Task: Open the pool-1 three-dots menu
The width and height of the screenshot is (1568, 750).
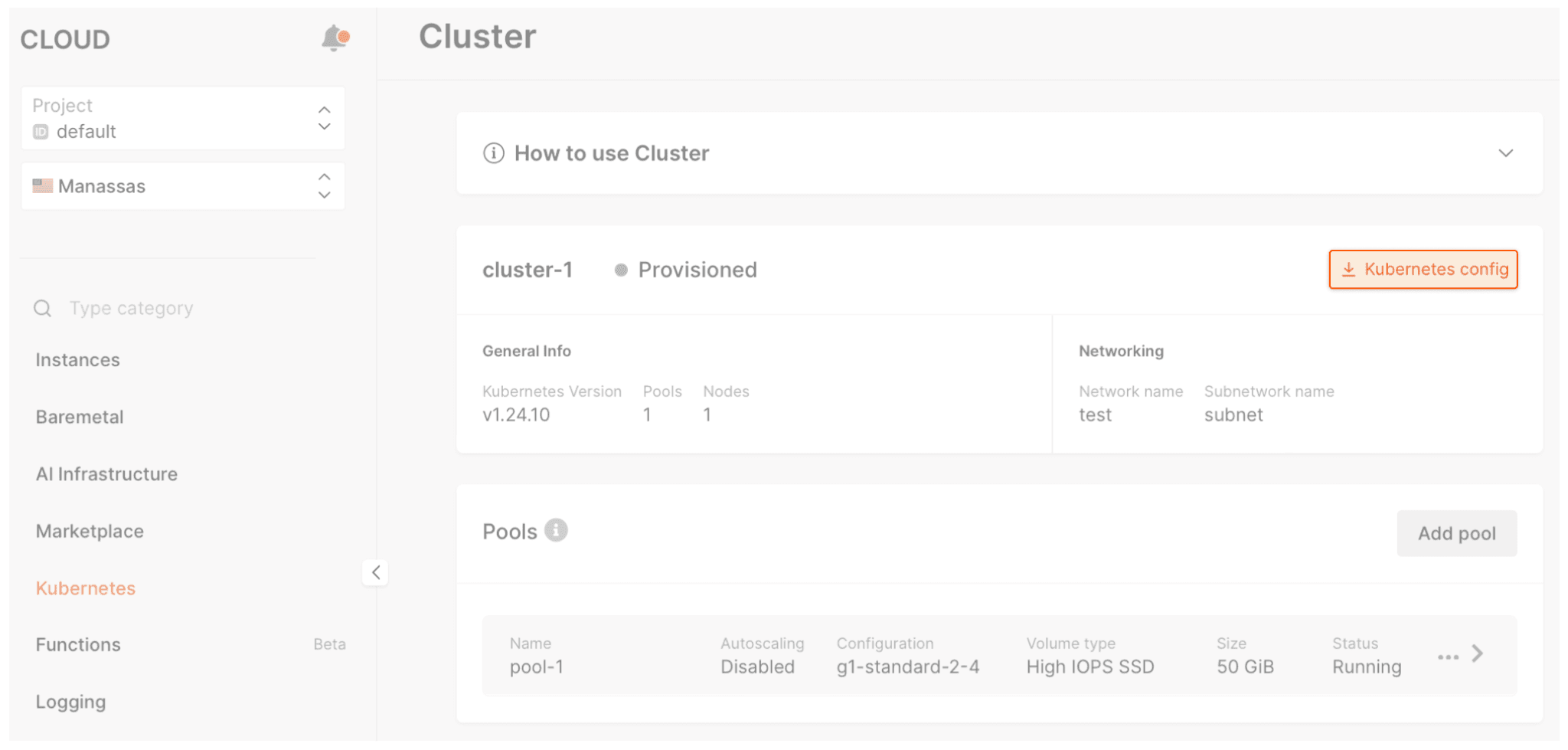Action: pos(1448,657)
